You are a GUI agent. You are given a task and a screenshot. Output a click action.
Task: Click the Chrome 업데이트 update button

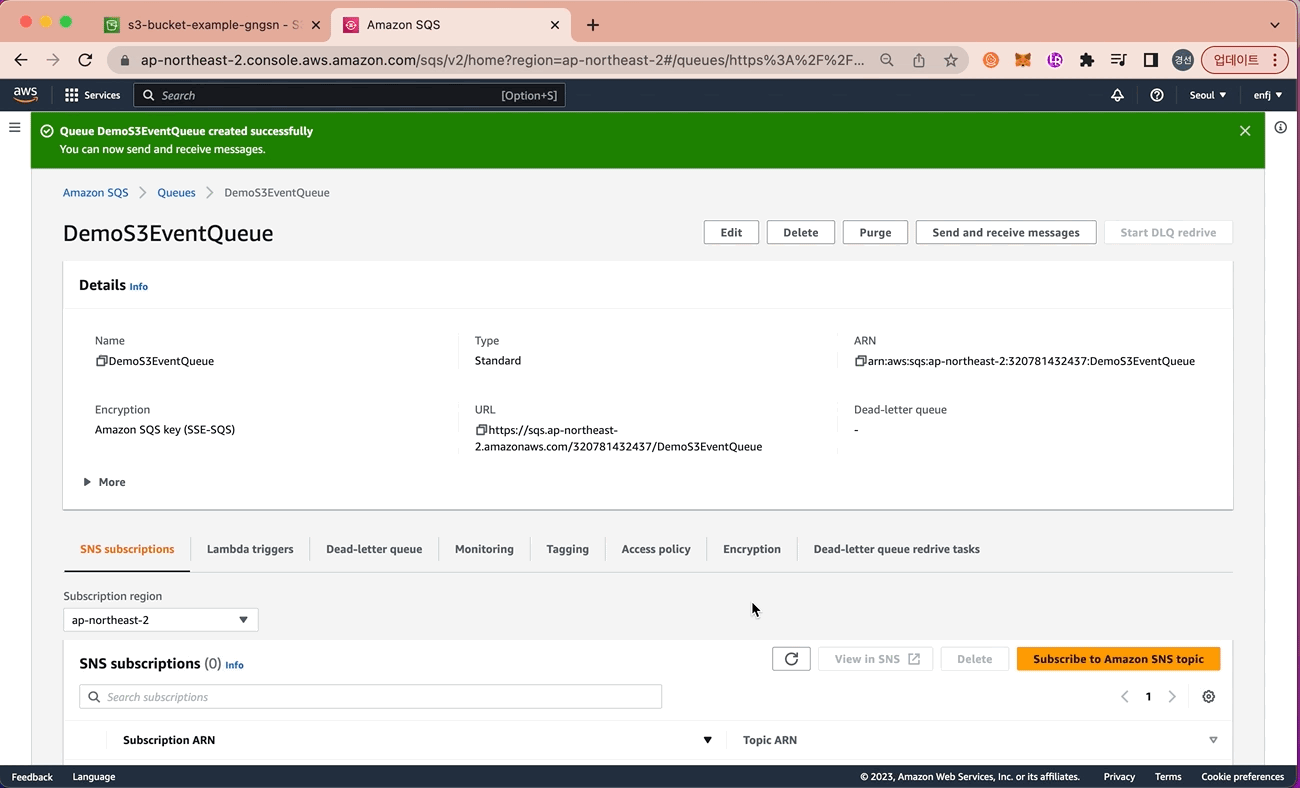coord(1245,60)
